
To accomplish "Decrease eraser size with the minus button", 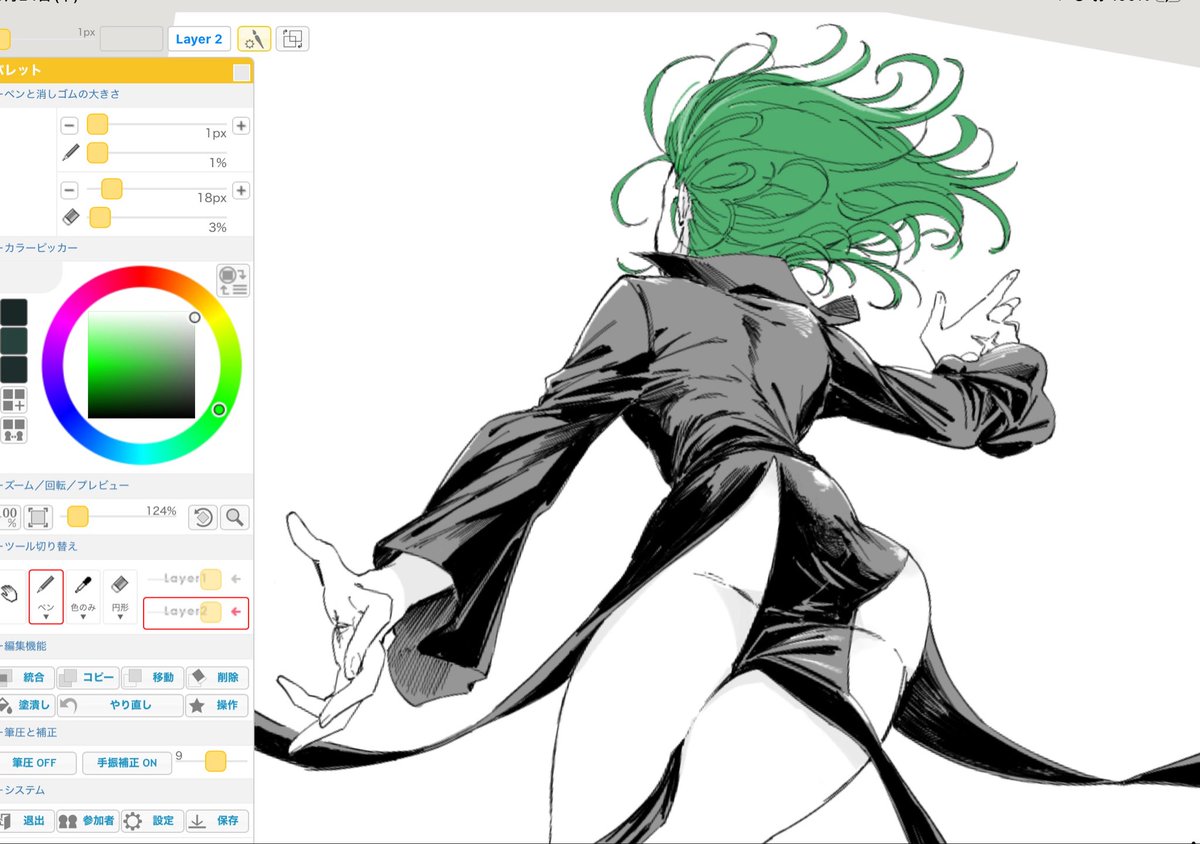I will pos(69,190).
